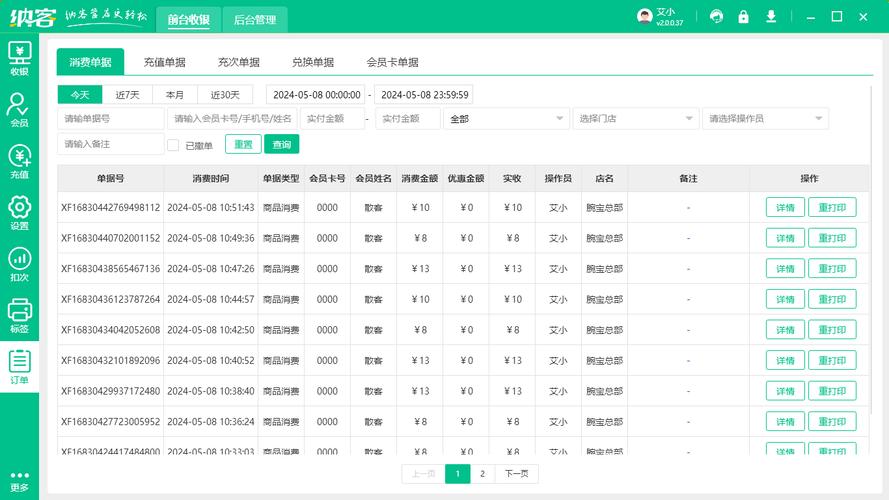Click the 重置 reset button

tap(243, 145)
